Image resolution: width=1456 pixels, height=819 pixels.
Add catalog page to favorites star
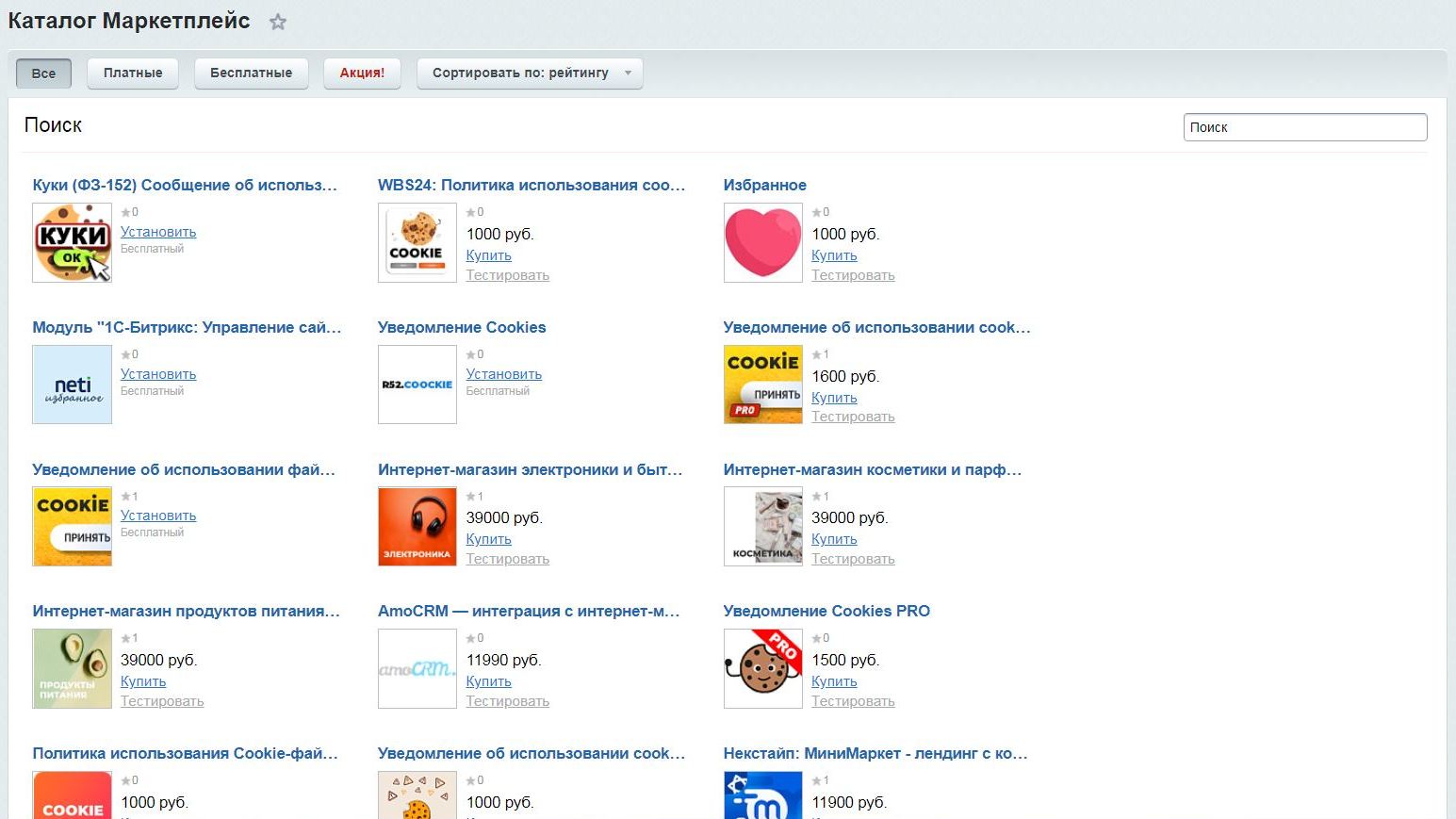coord(277,23)
